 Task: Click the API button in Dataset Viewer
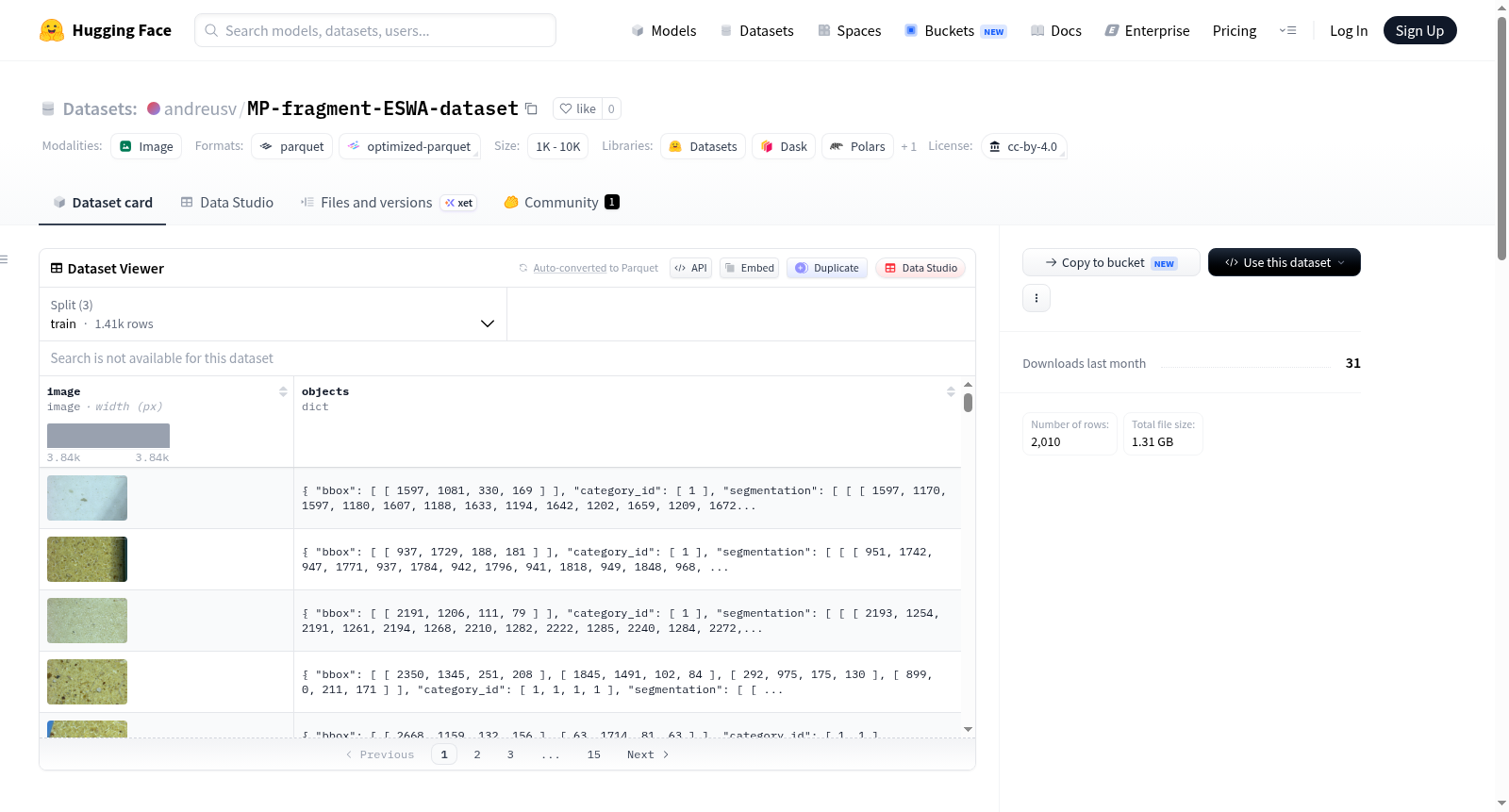[690, 268]
